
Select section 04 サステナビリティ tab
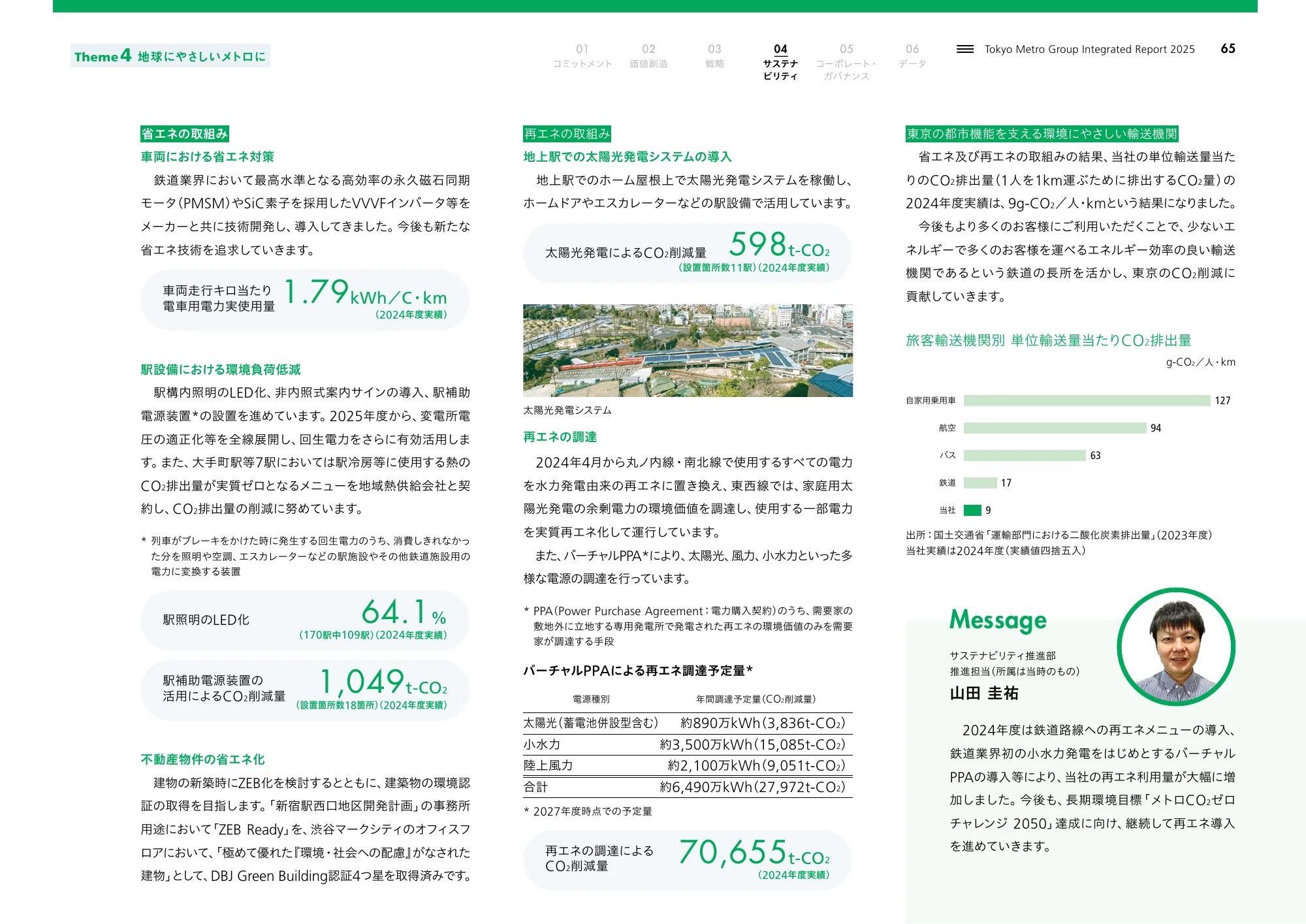click(x=780, y=62)
